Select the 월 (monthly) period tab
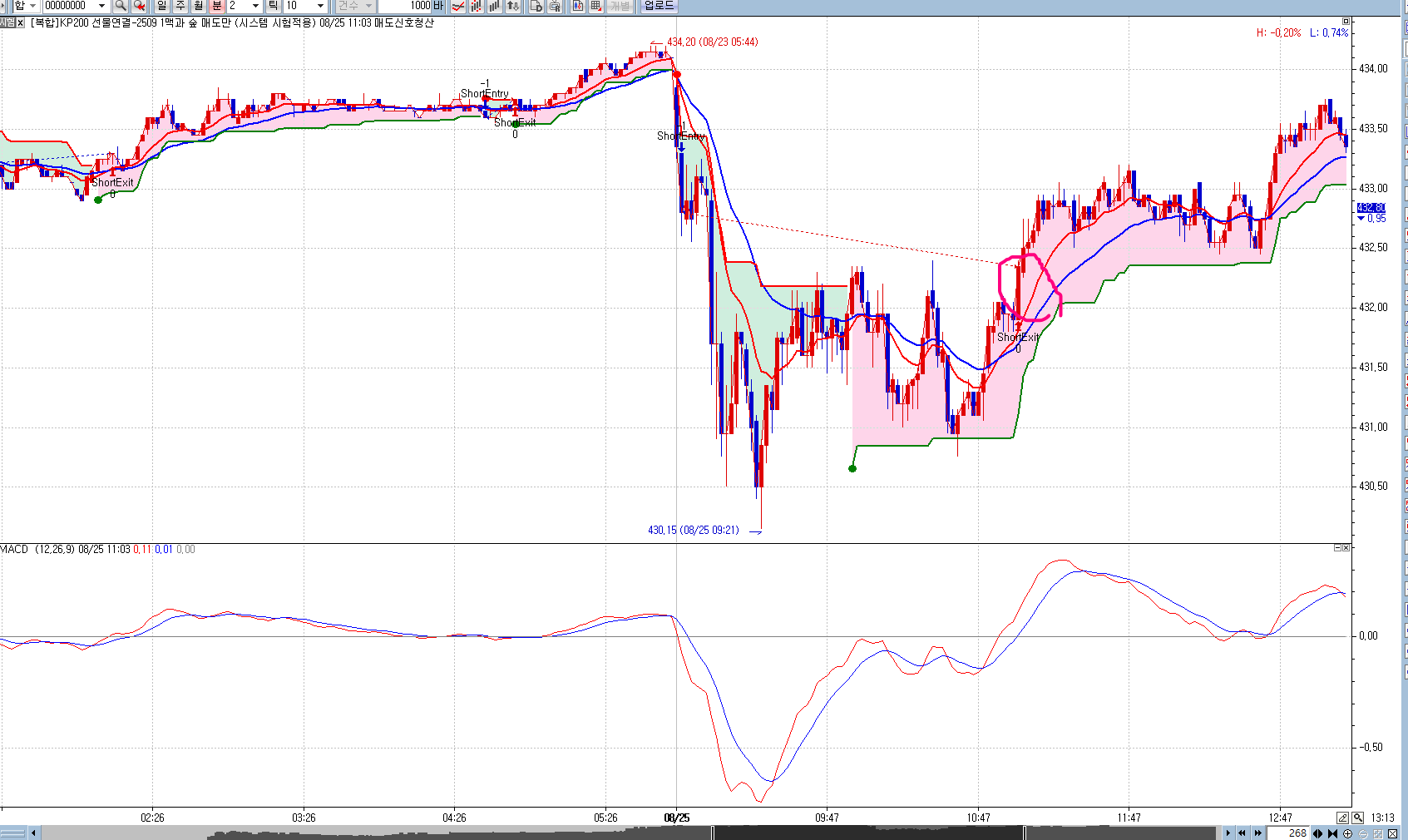The height and width of the screenshot is (840, 1408). (198, 6)
